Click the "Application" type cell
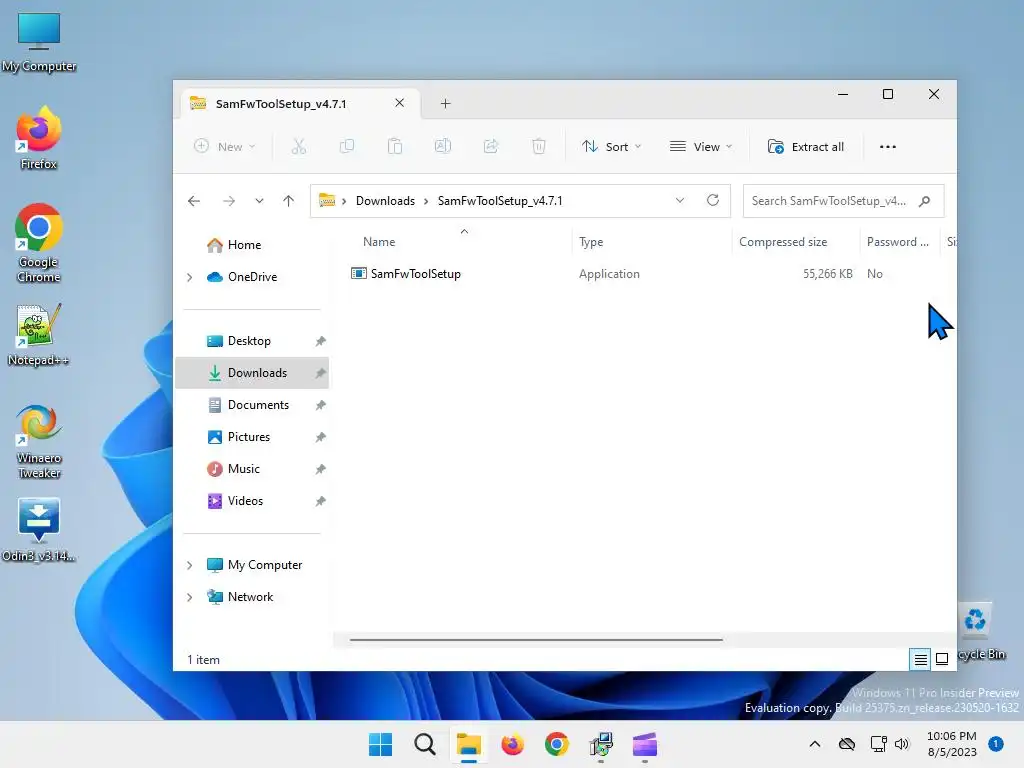The width and height of the screenshot is (1024, 768). pos(609,274)
